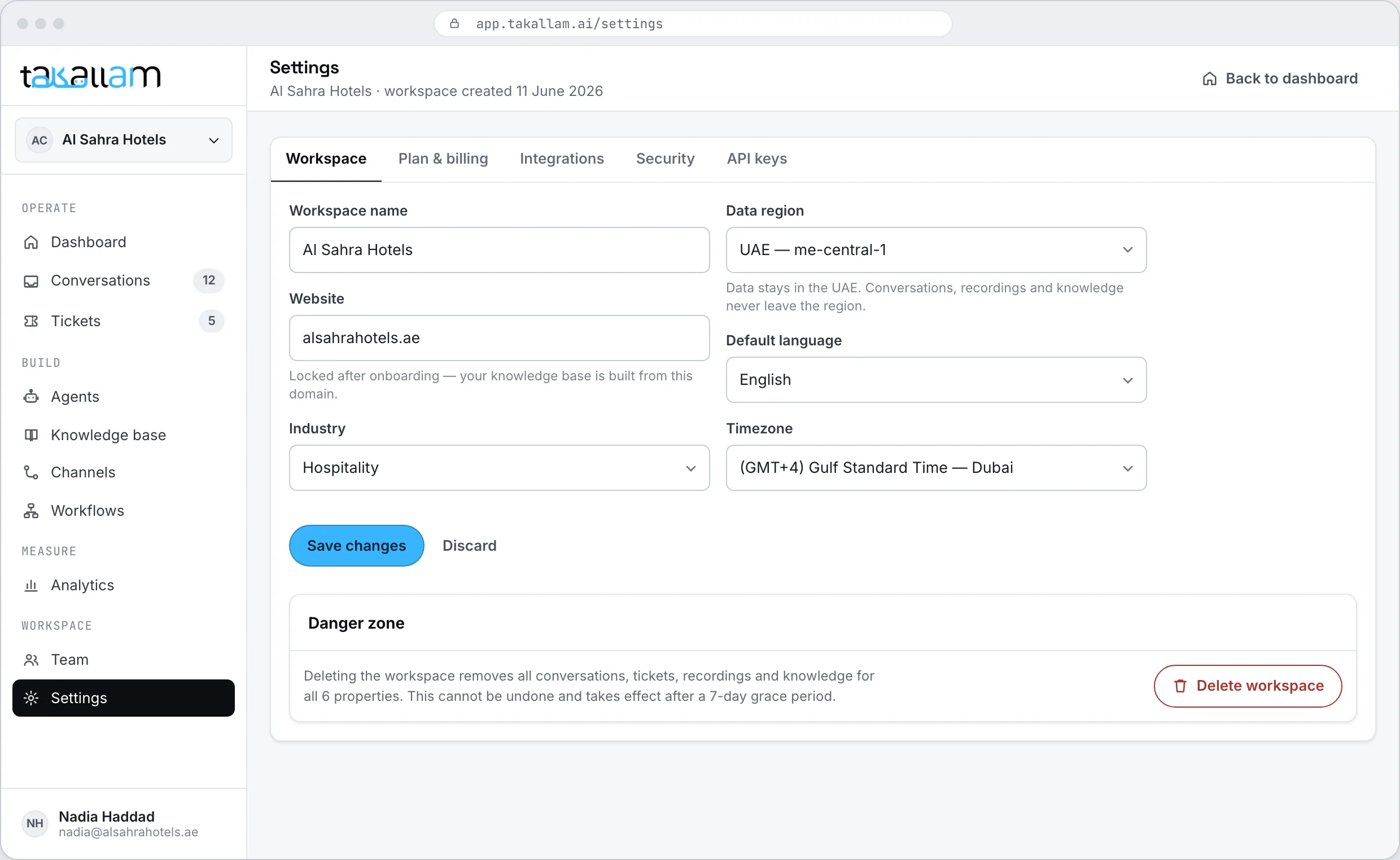Click the lock icon in the address bar
This screenshot has height=860, width=1400.
point(454,23)
